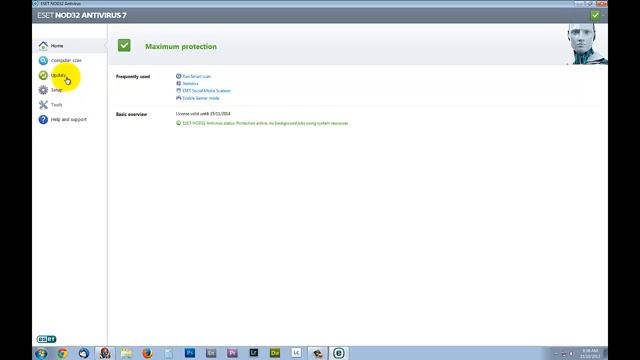
Task: Click the large green Maximum protection checkmark
Action: click(x=124, y=45)
